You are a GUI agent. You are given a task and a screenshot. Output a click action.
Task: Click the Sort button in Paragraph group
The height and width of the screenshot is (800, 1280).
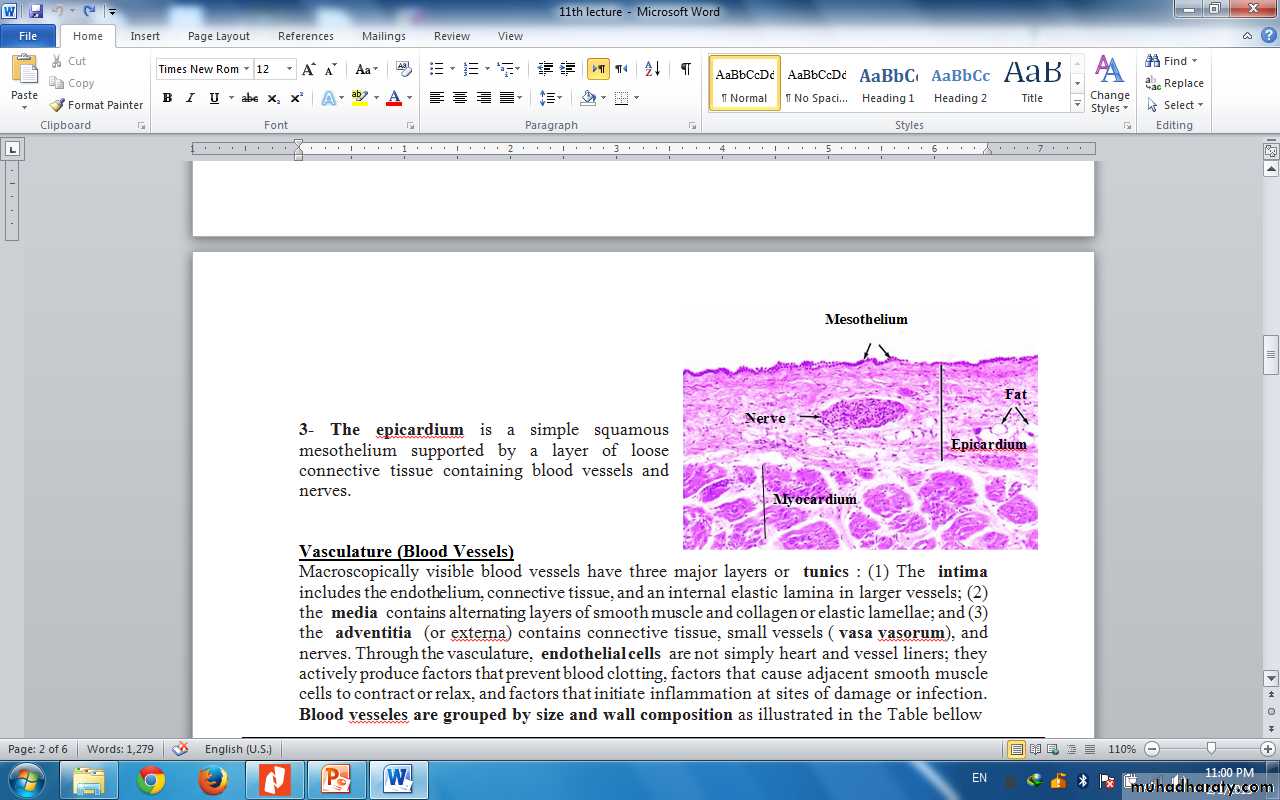652,69
